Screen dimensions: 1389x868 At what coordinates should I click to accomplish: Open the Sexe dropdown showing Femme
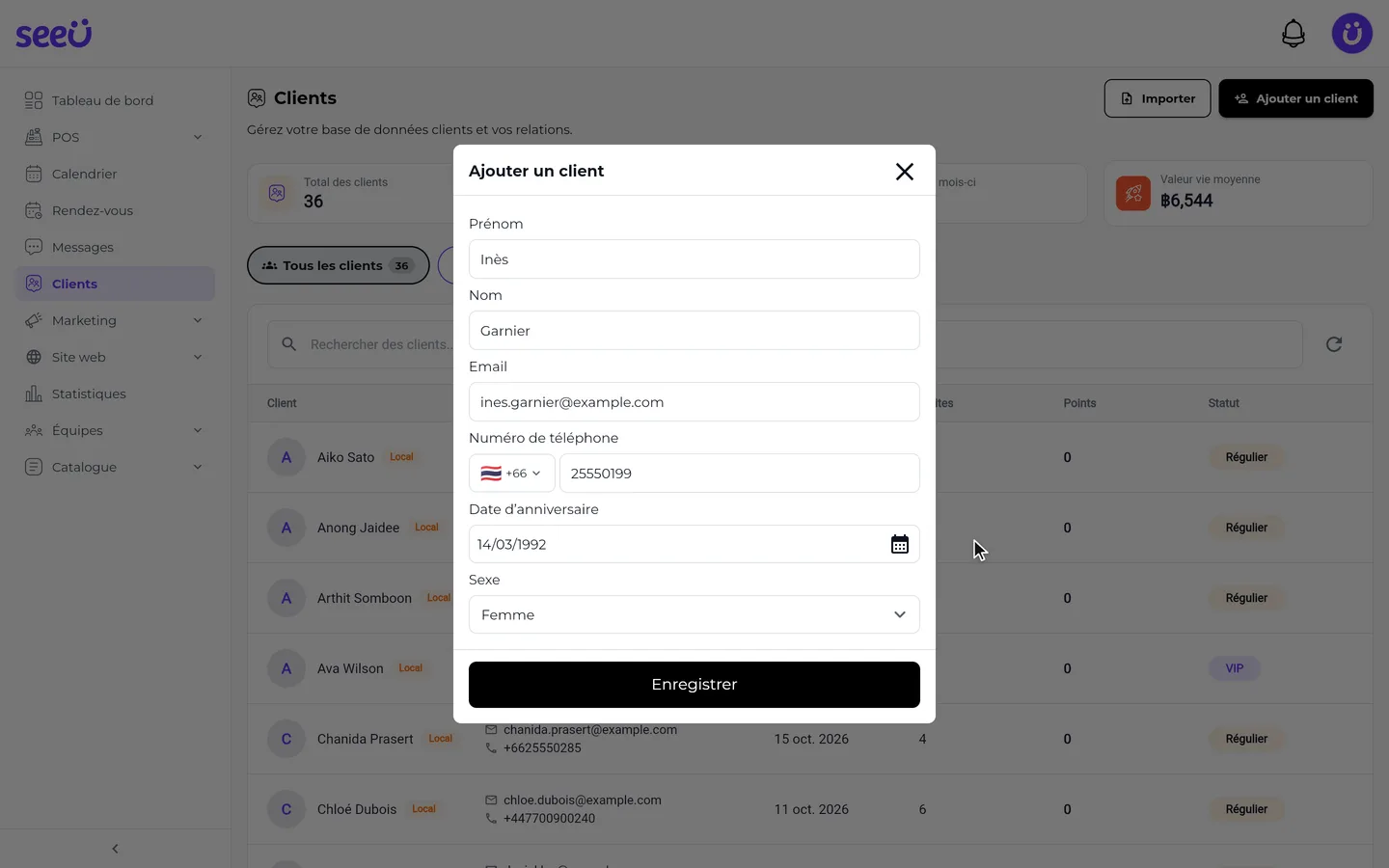(694, 614)
